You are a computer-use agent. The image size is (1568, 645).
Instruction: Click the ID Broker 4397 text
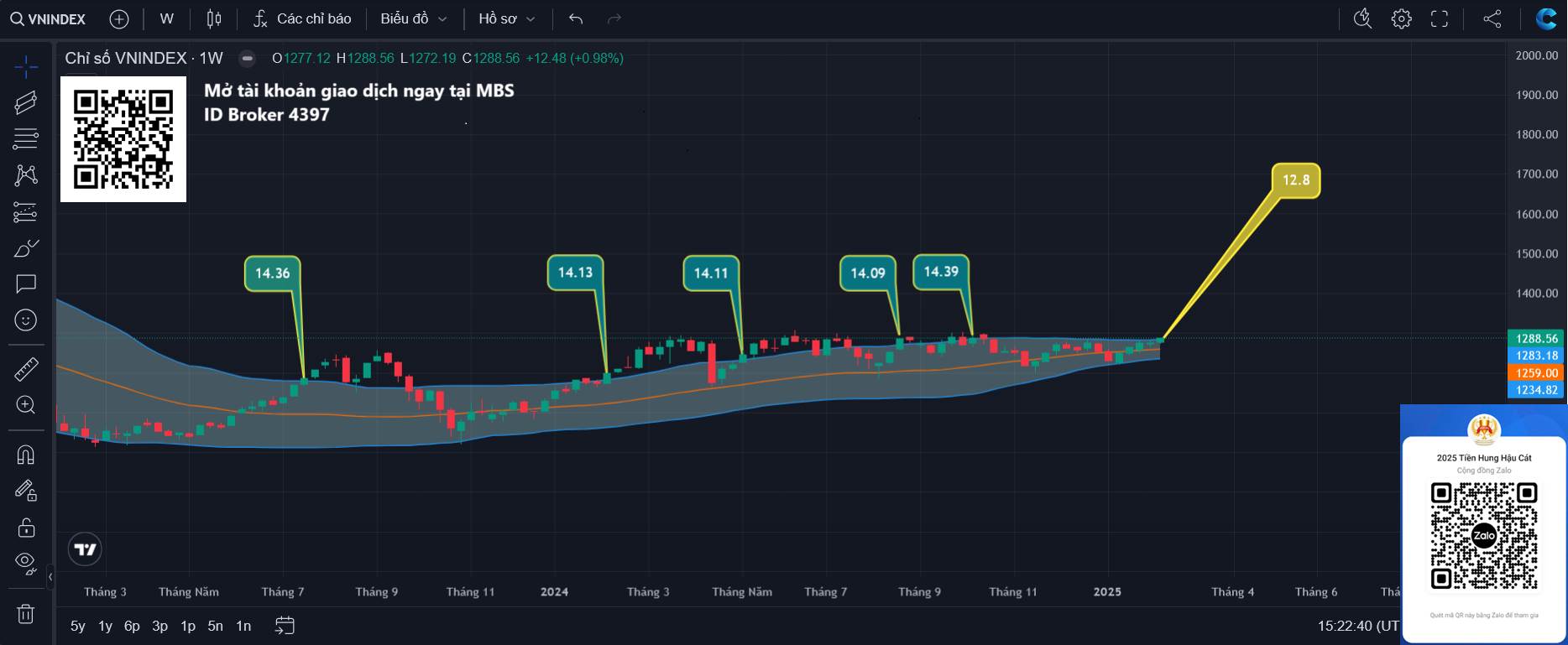coord(267,115)
